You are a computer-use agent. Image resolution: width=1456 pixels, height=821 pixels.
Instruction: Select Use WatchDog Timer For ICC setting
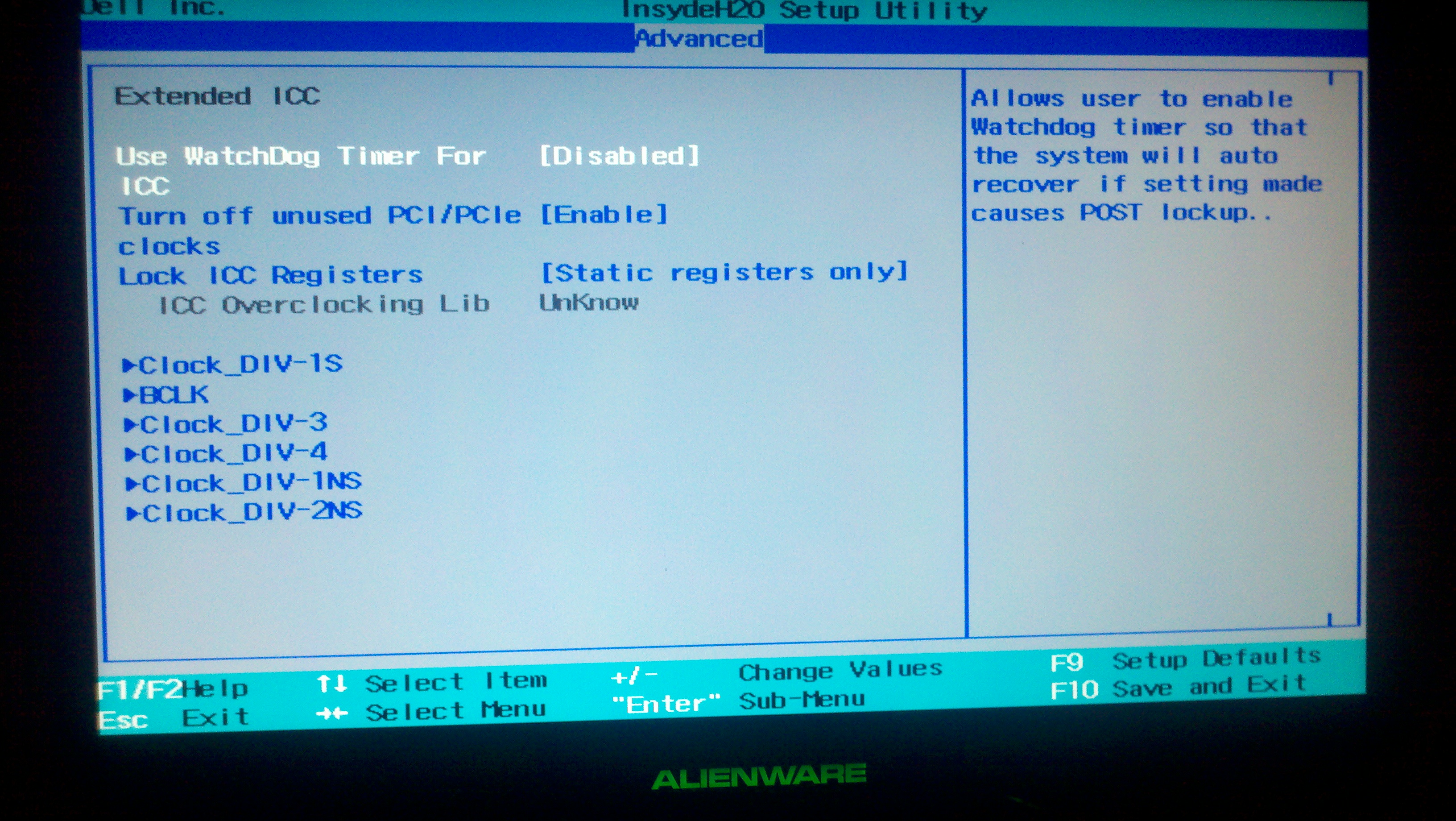[301, 171]
